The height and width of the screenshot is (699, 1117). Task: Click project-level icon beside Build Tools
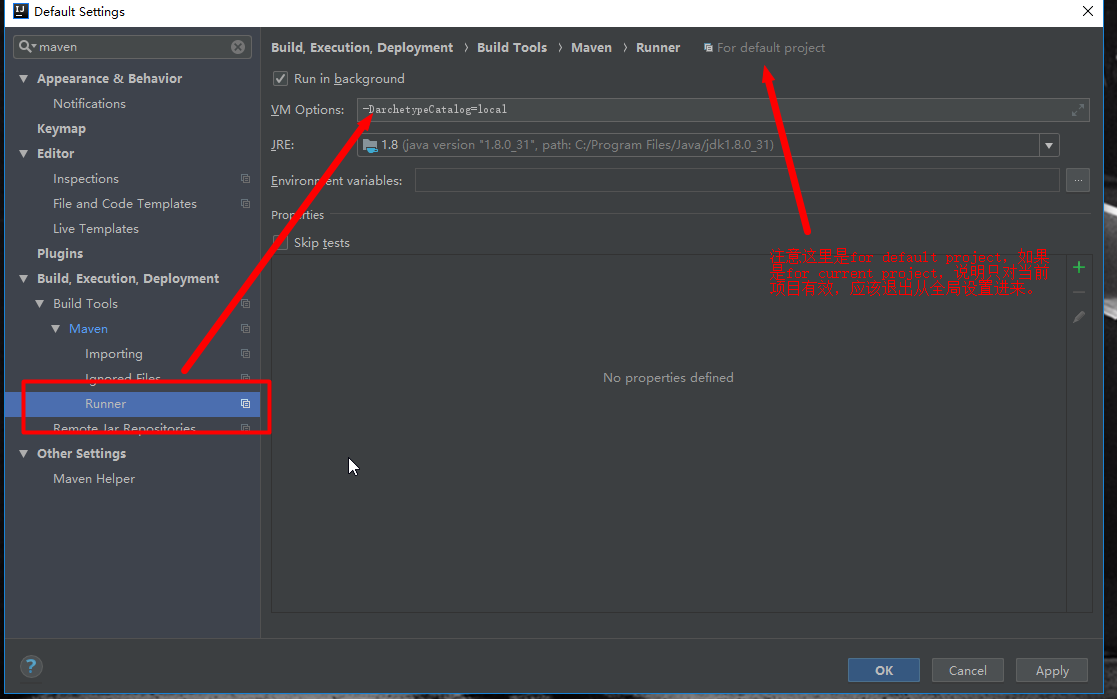click(x=245, y=304)
